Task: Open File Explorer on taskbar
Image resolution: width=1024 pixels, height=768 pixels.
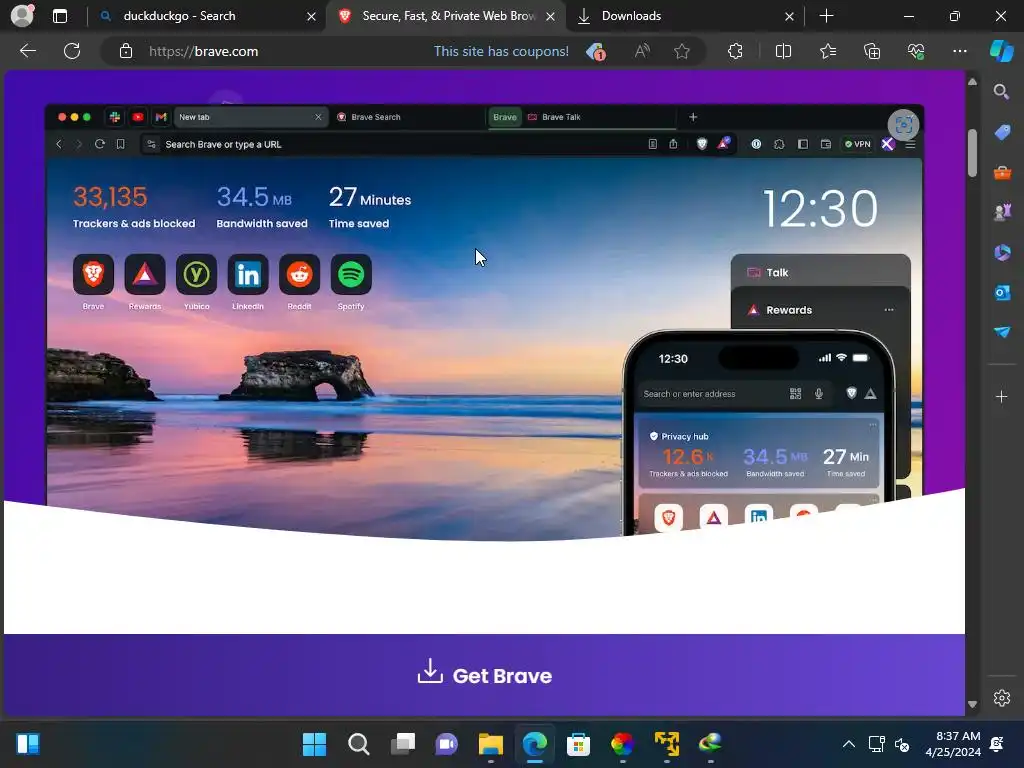Action: pyautogui.click(x=490, y=743)
